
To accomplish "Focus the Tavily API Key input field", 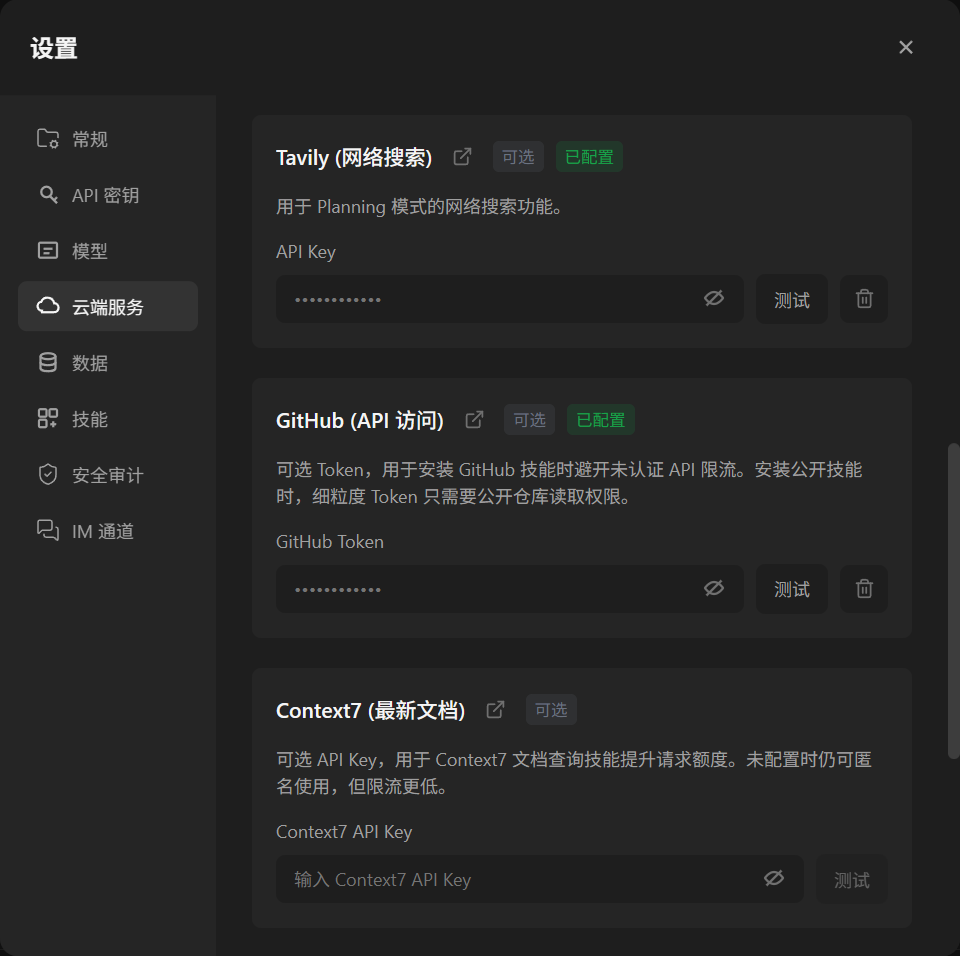I will click(509, 299).
